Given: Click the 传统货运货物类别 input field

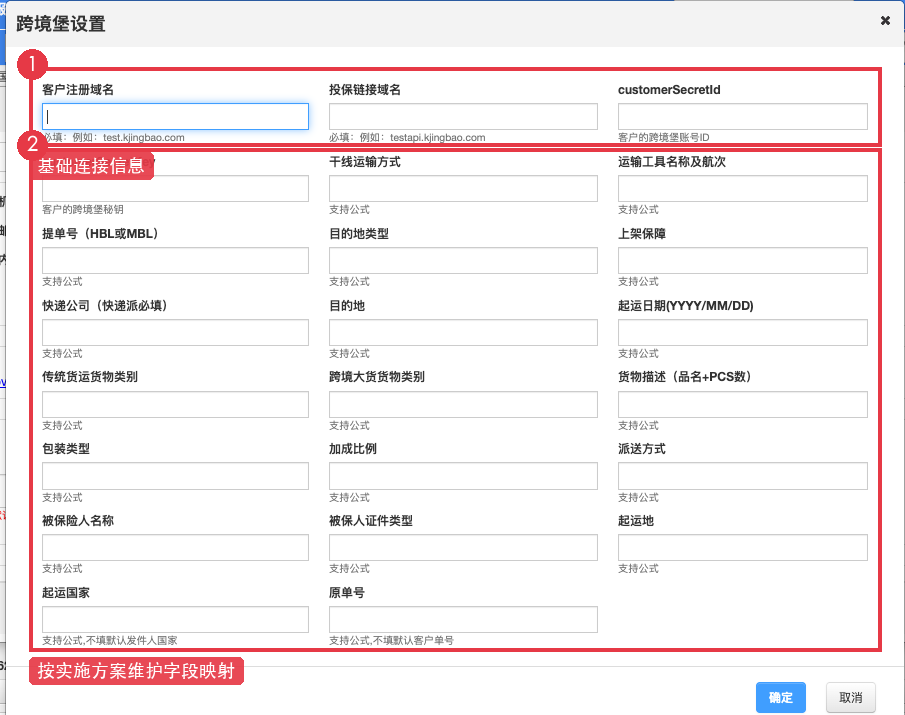Looking at the screenshot, I should click(175, 405).
